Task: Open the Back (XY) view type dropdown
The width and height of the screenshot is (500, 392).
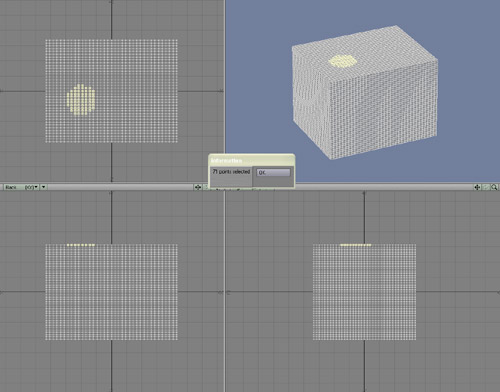Action: coord(22,187)
